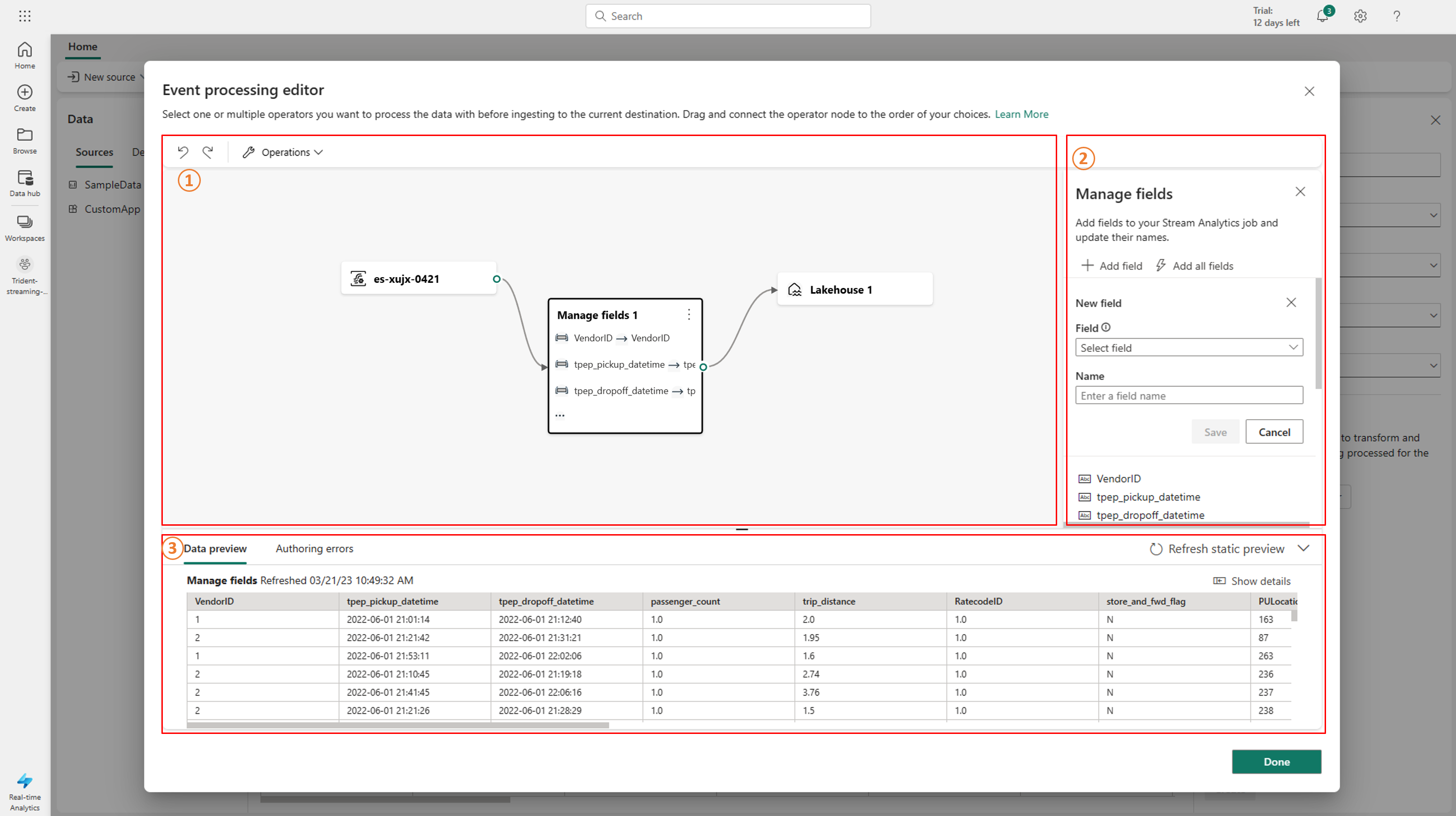Click the top Search box
Screen dimensions: 1456x816
coord(728,16)
